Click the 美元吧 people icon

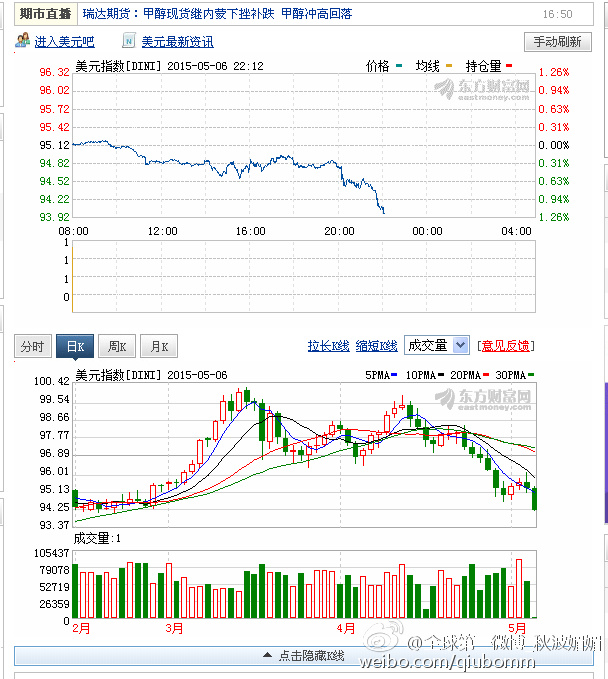coord(23,40)
